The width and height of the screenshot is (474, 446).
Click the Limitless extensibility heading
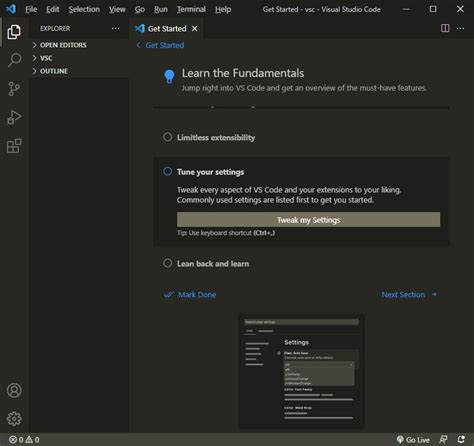coord(216,137)
